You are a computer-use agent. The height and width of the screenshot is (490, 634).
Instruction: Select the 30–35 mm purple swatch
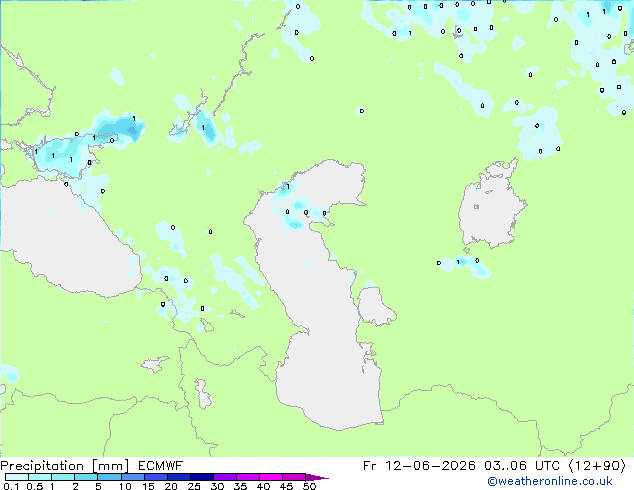[x=224, y=477]
